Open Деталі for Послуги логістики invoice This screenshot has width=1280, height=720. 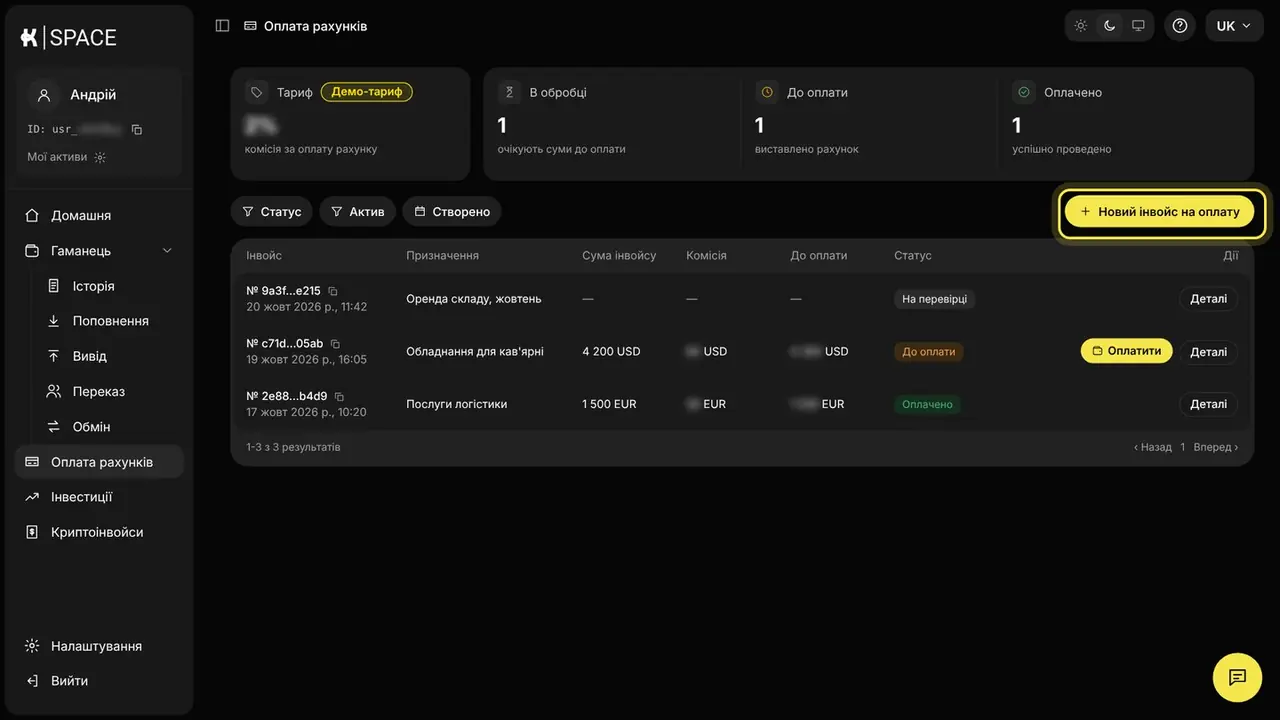point(1208,404)
